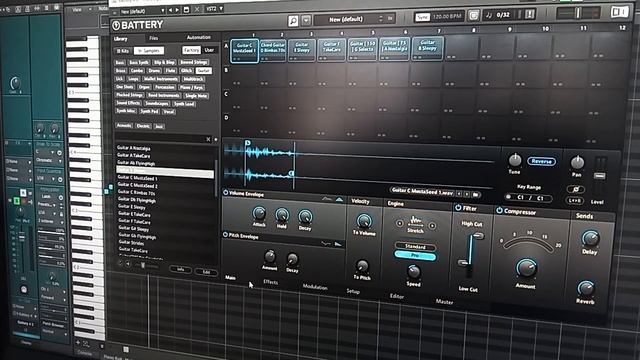Select the row A cell labeled A Nostalgia
640x360 pixels.
394,48
